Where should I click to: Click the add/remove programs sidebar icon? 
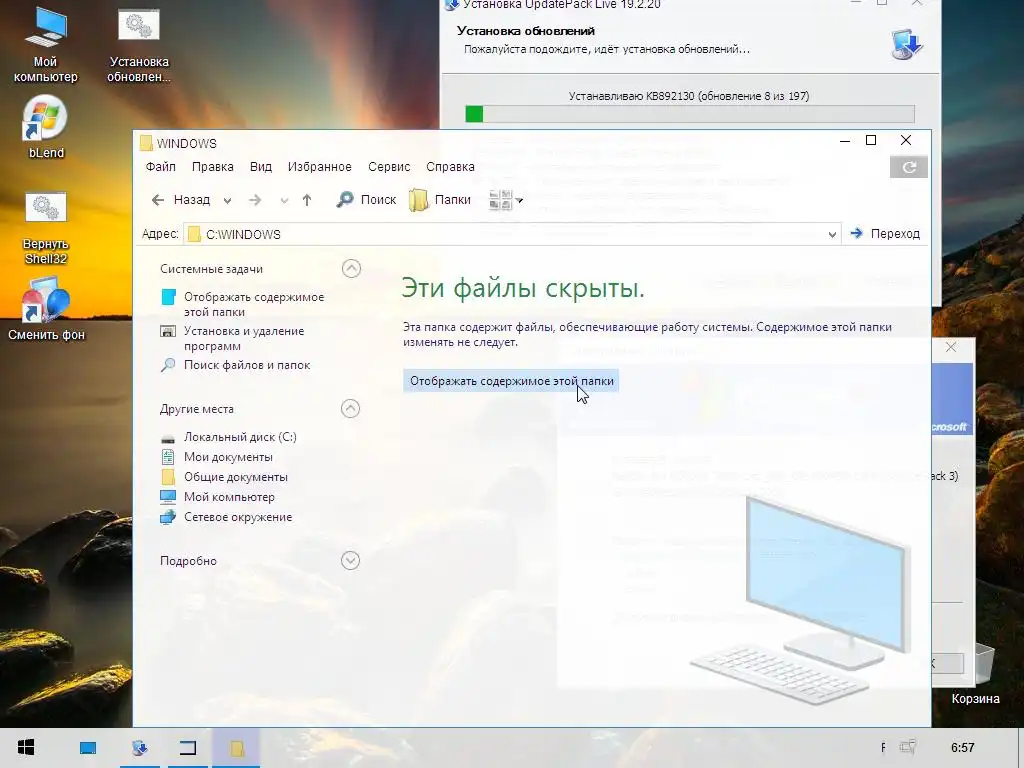coord(168,331)
